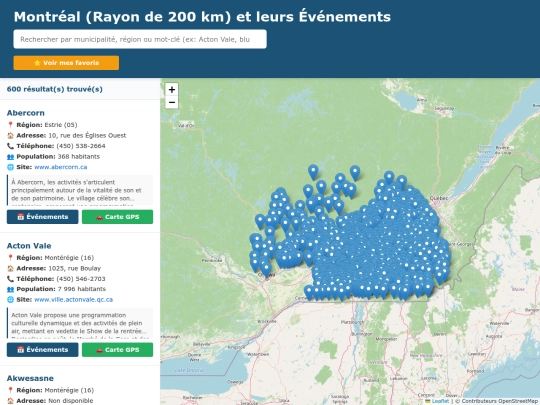Image resolution: width=540 pixels, height=405 pixels.
Task: Click Abercorn address 10, rue des Églises Ouest
Action: [x=87, y=135]
